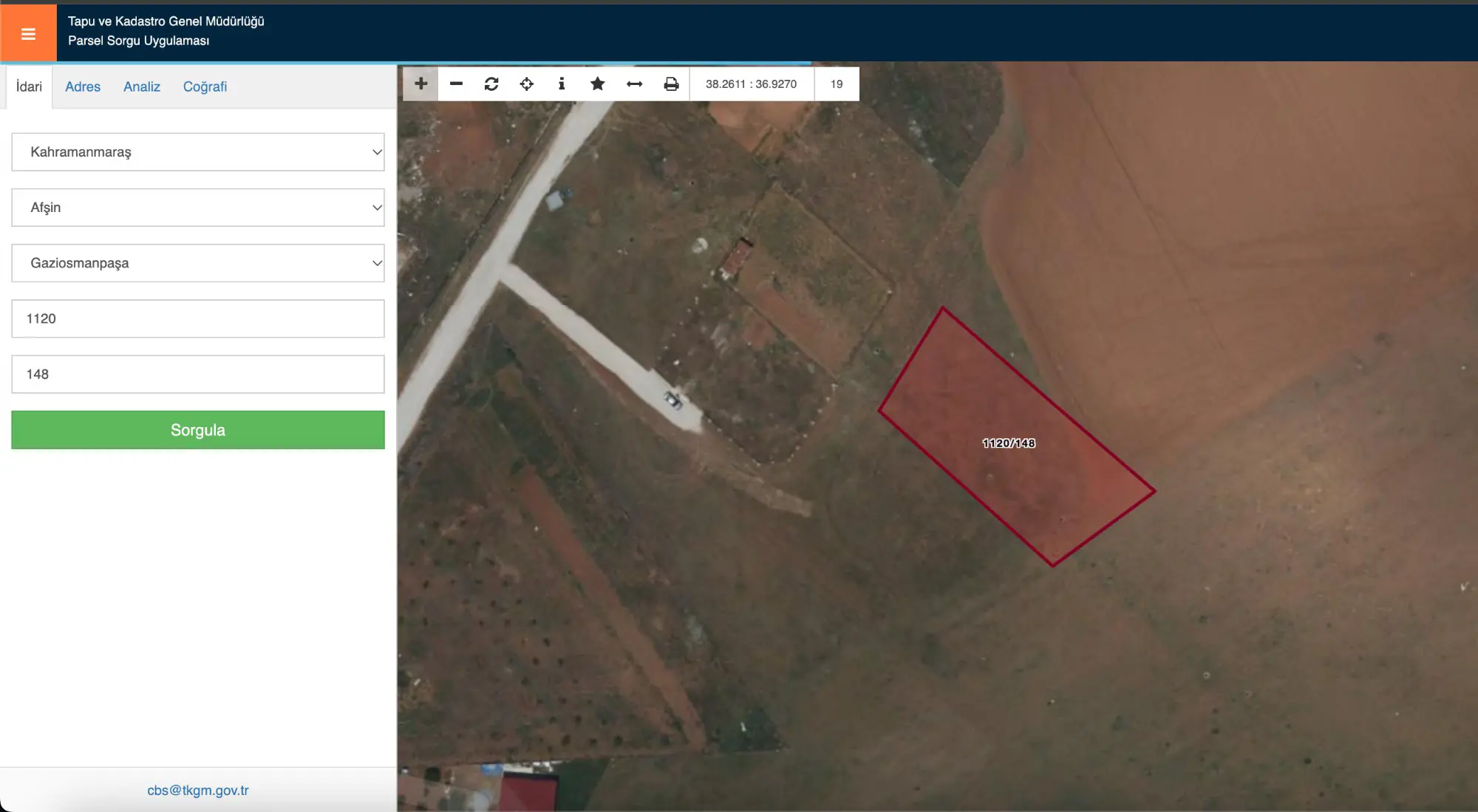Click the green Sorgula button

198,430
